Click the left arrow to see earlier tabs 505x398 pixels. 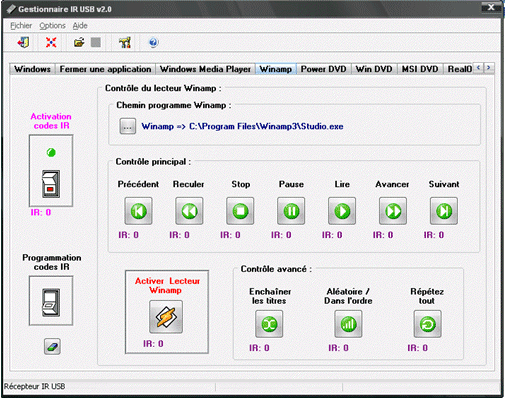coord(479,68)
